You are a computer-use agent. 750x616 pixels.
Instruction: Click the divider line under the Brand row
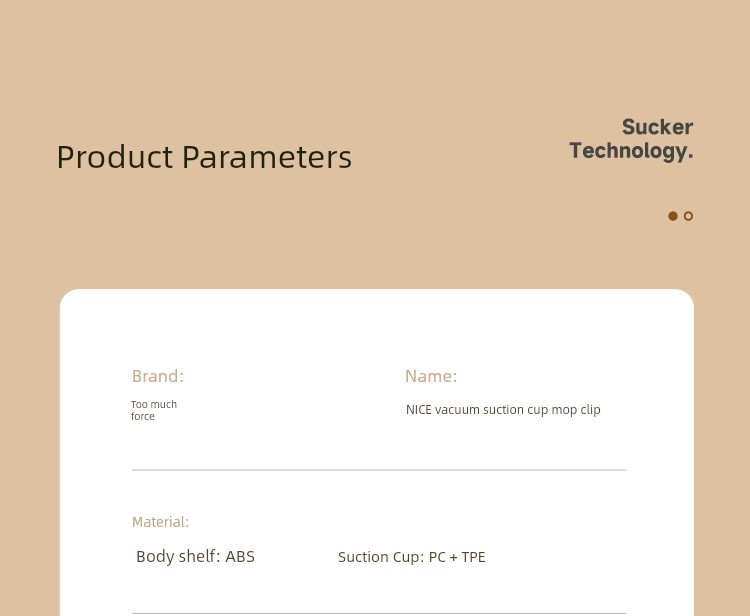pos(379,470)
